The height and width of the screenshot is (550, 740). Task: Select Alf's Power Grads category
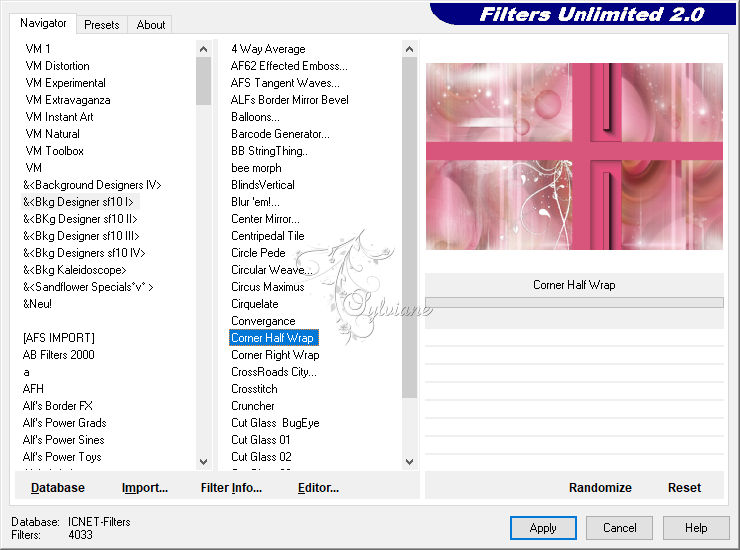coord(65,423)
